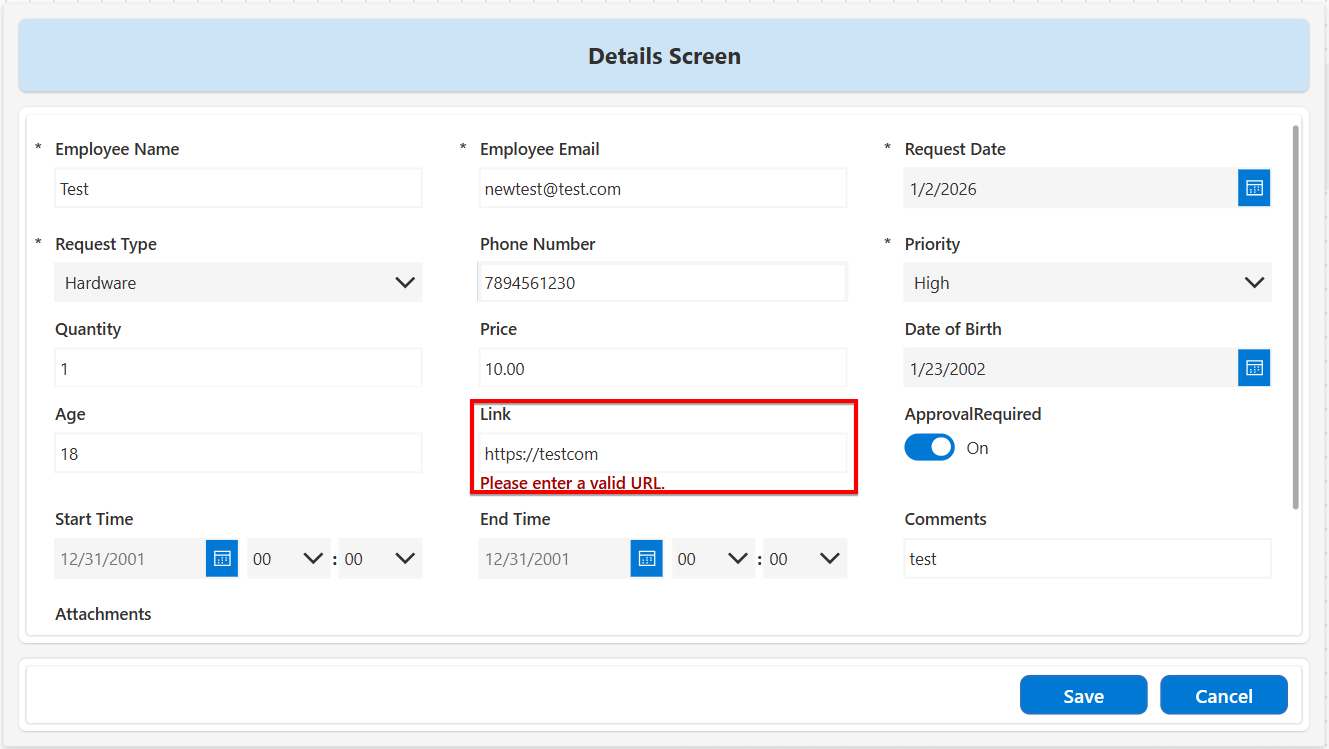This screenshot has height=749, width=1329.
Task: Open the End Time calendar picker
Action: (x=646, y=558)
